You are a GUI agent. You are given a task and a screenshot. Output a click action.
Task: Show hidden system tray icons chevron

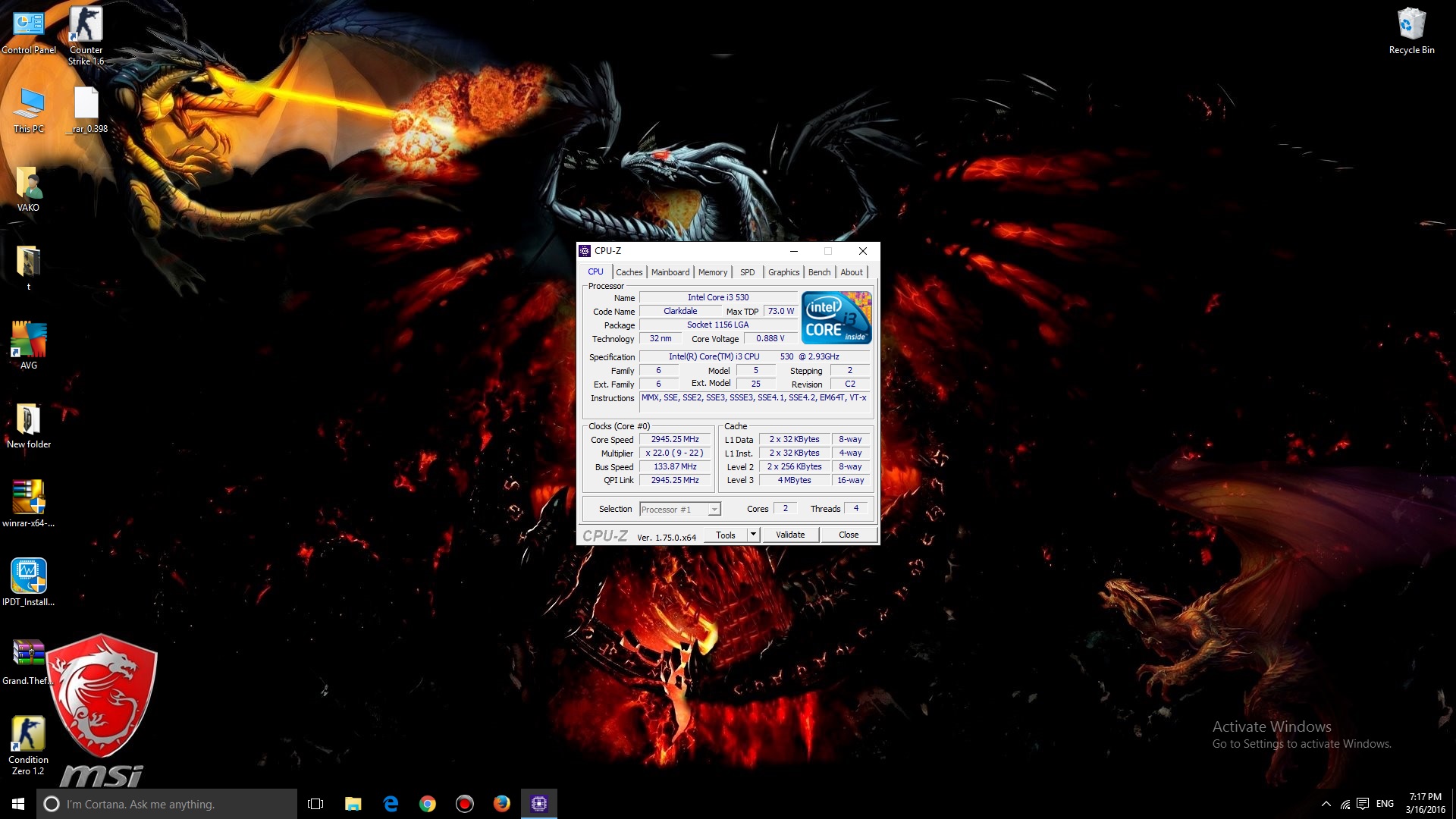tap(1326, 804)
